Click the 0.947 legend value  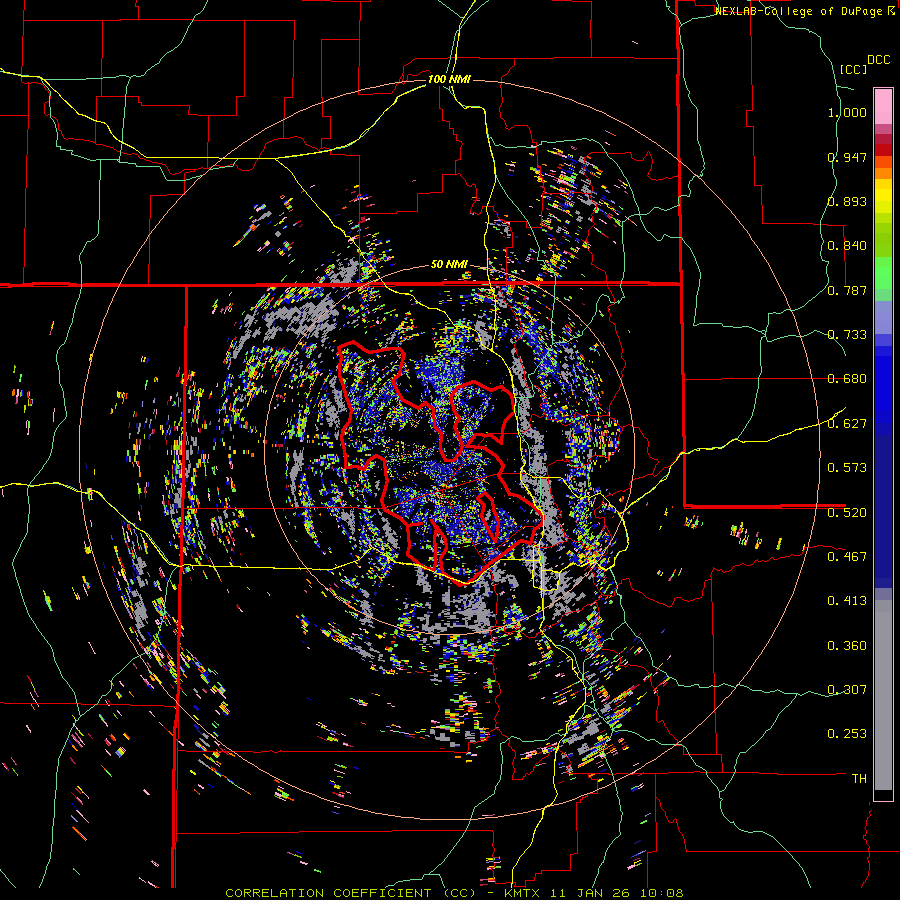pyautogui.click(x=847, y=157)
